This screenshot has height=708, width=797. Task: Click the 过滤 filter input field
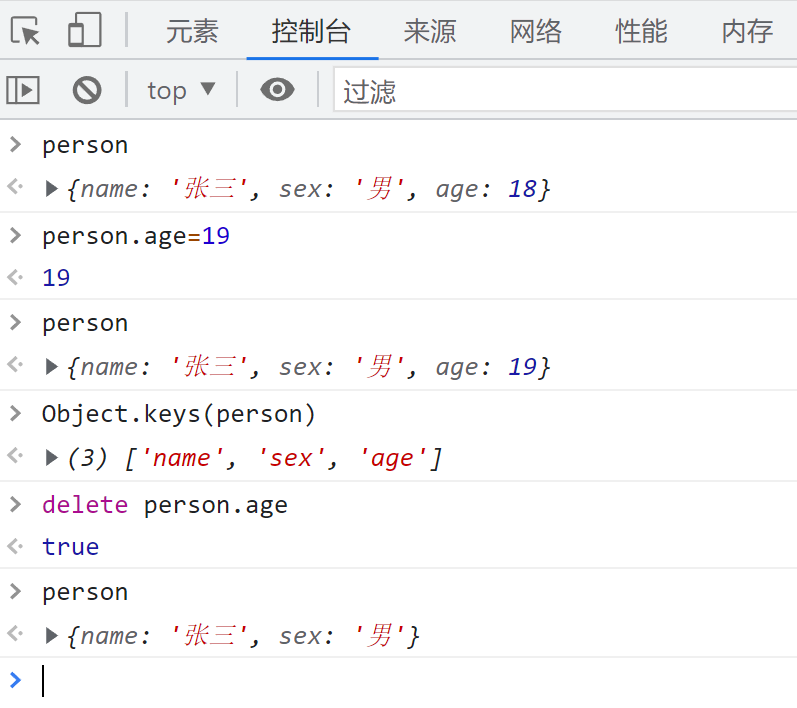(x=560, y=91)
